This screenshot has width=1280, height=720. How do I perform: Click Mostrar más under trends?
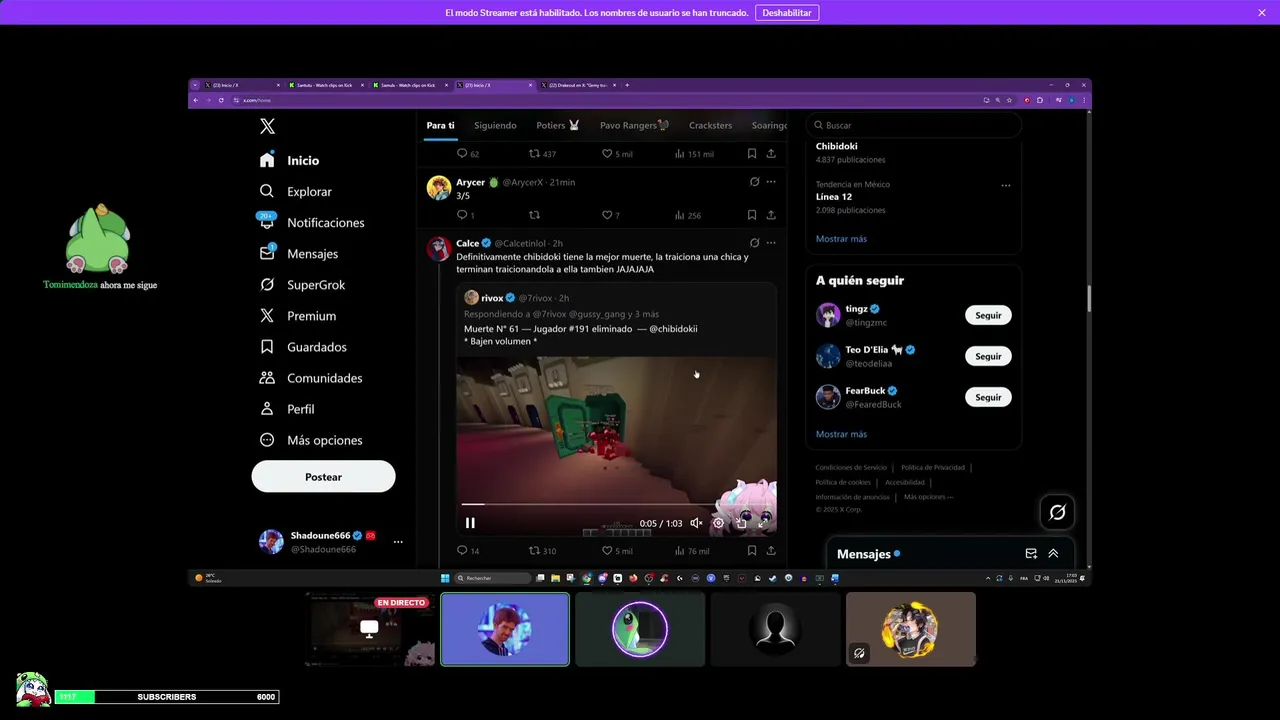coord(841,239)
